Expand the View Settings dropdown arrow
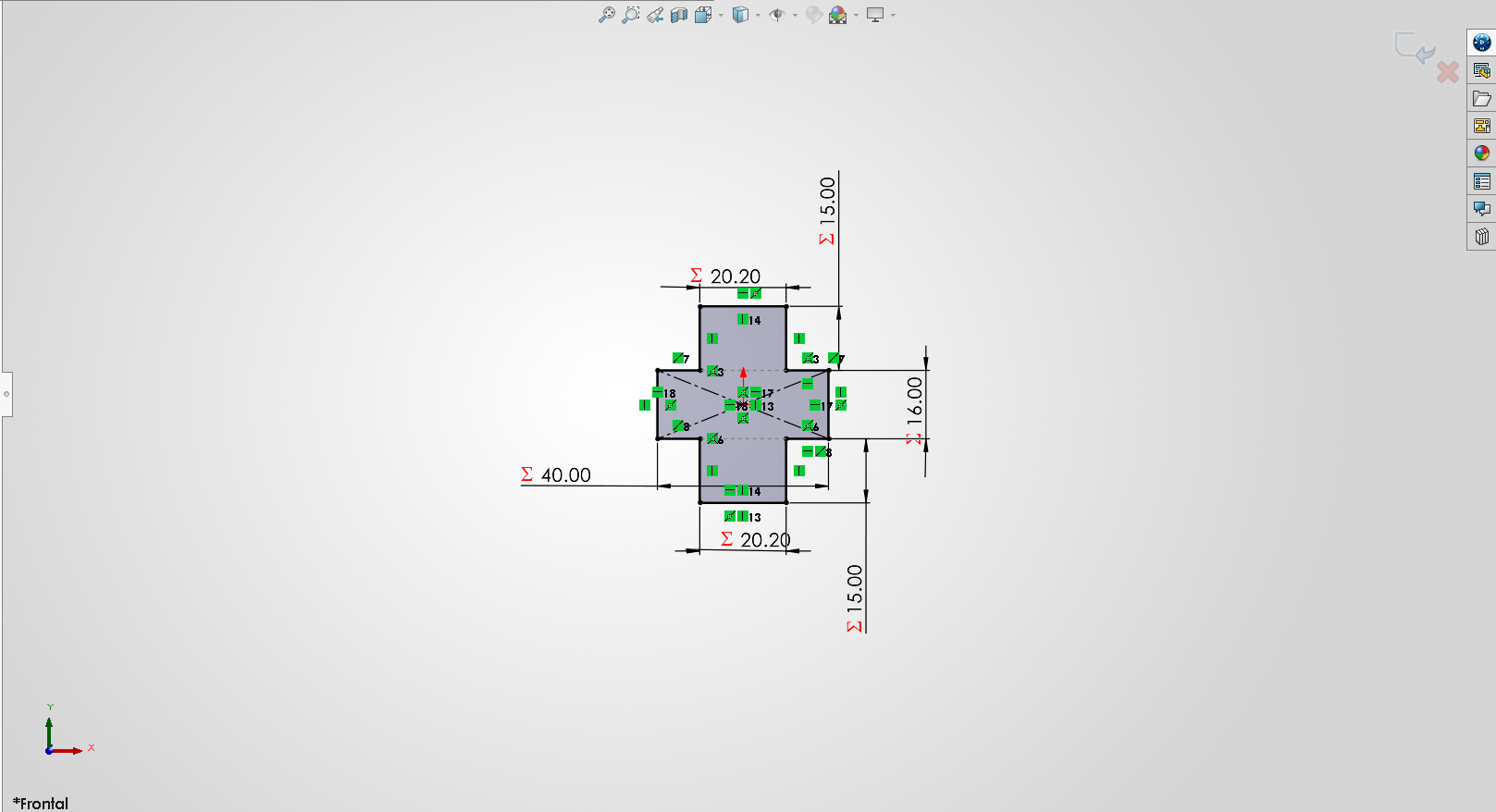Viewport: 1496px width, 812px height. (x=893, y=15)
